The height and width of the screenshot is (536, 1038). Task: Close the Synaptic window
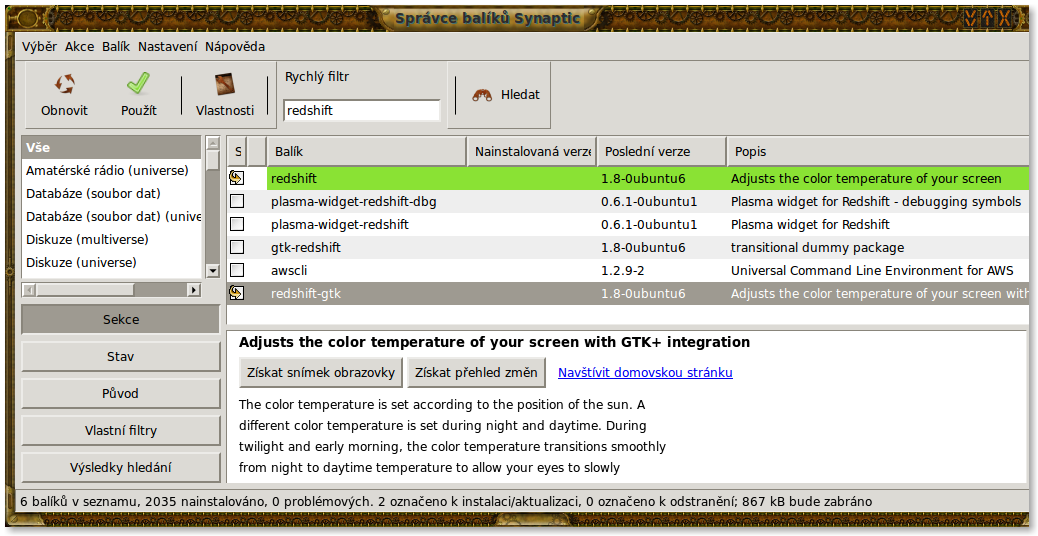pyautogui.click(x=1005, y=18)
